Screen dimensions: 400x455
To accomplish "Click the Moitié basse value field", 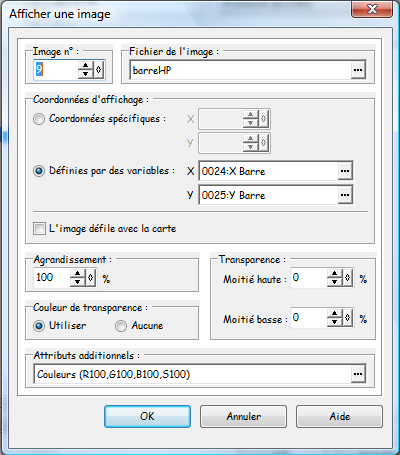I will pyautogui.click(x=309, y=318).
